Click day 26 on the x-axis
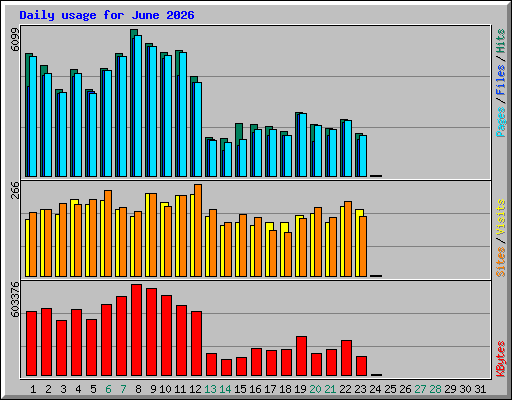 [x=405, y=389]
